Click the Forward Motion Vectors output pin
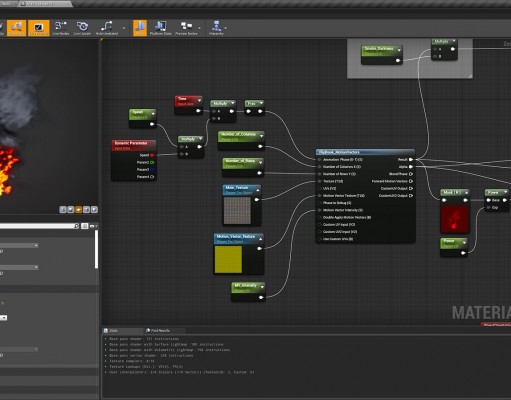Image resolution: width=511 pixels, height=400 pixels. tap(411, 181)
